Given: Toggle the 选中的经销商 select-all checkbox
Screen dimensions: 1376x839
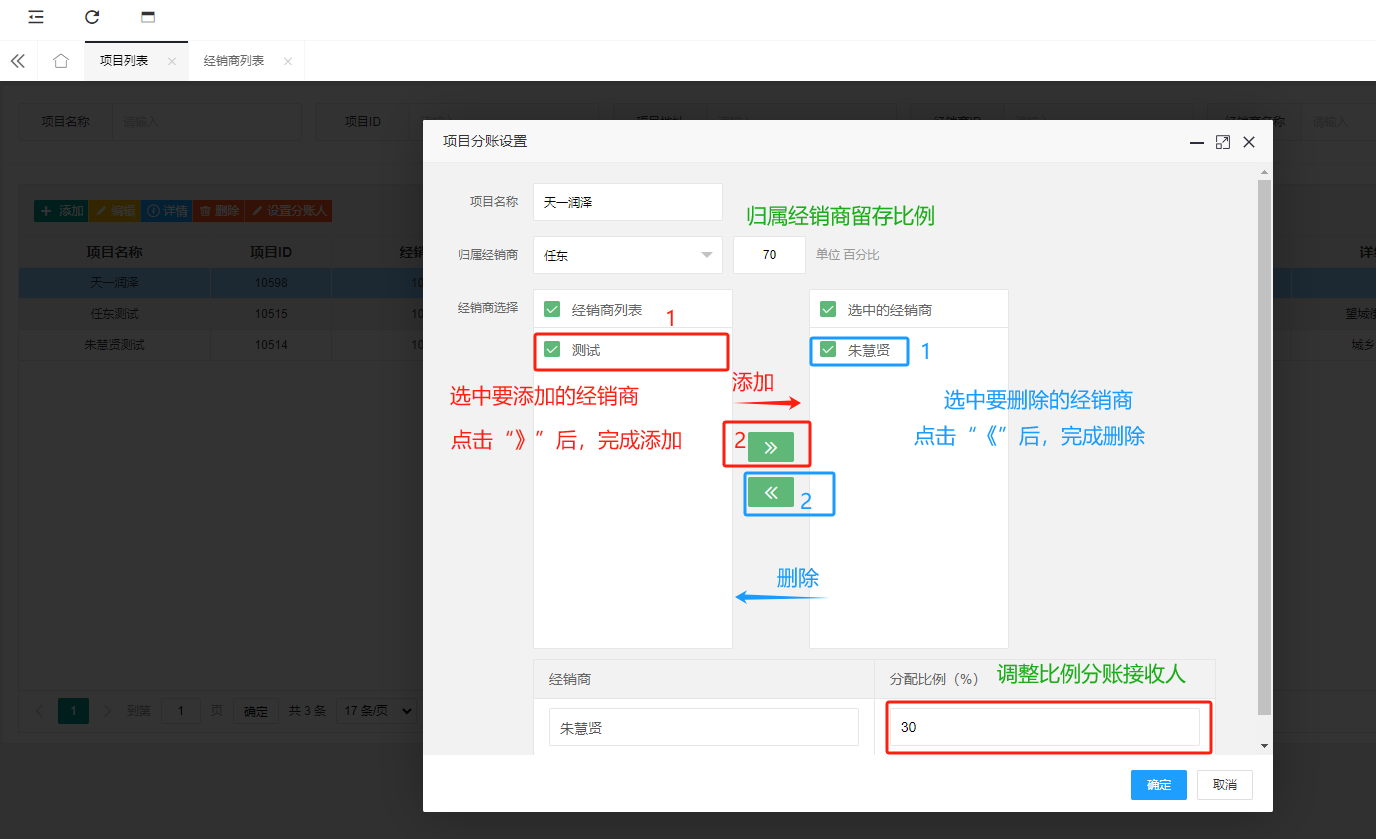Looking at the screenshot, I should [x=828, y=309].
